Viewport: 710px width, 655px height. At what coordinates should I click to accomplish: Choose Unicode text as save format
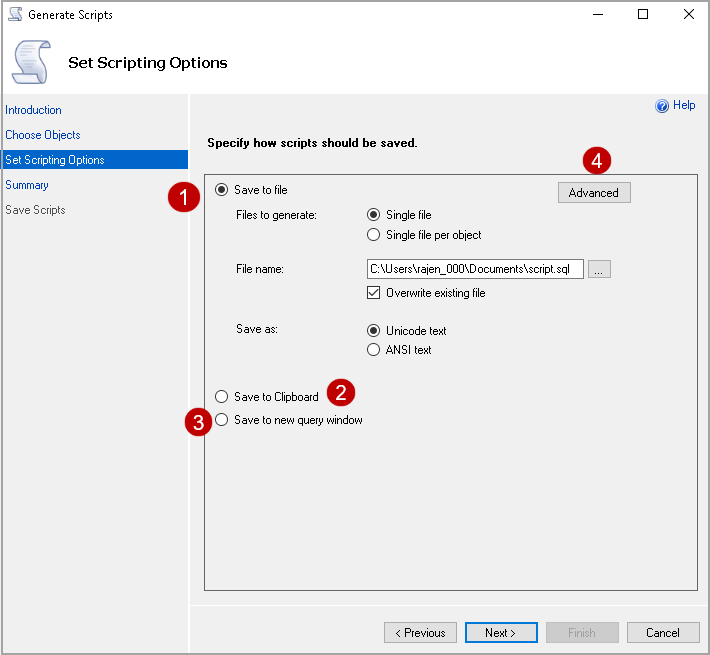[374, 331]
